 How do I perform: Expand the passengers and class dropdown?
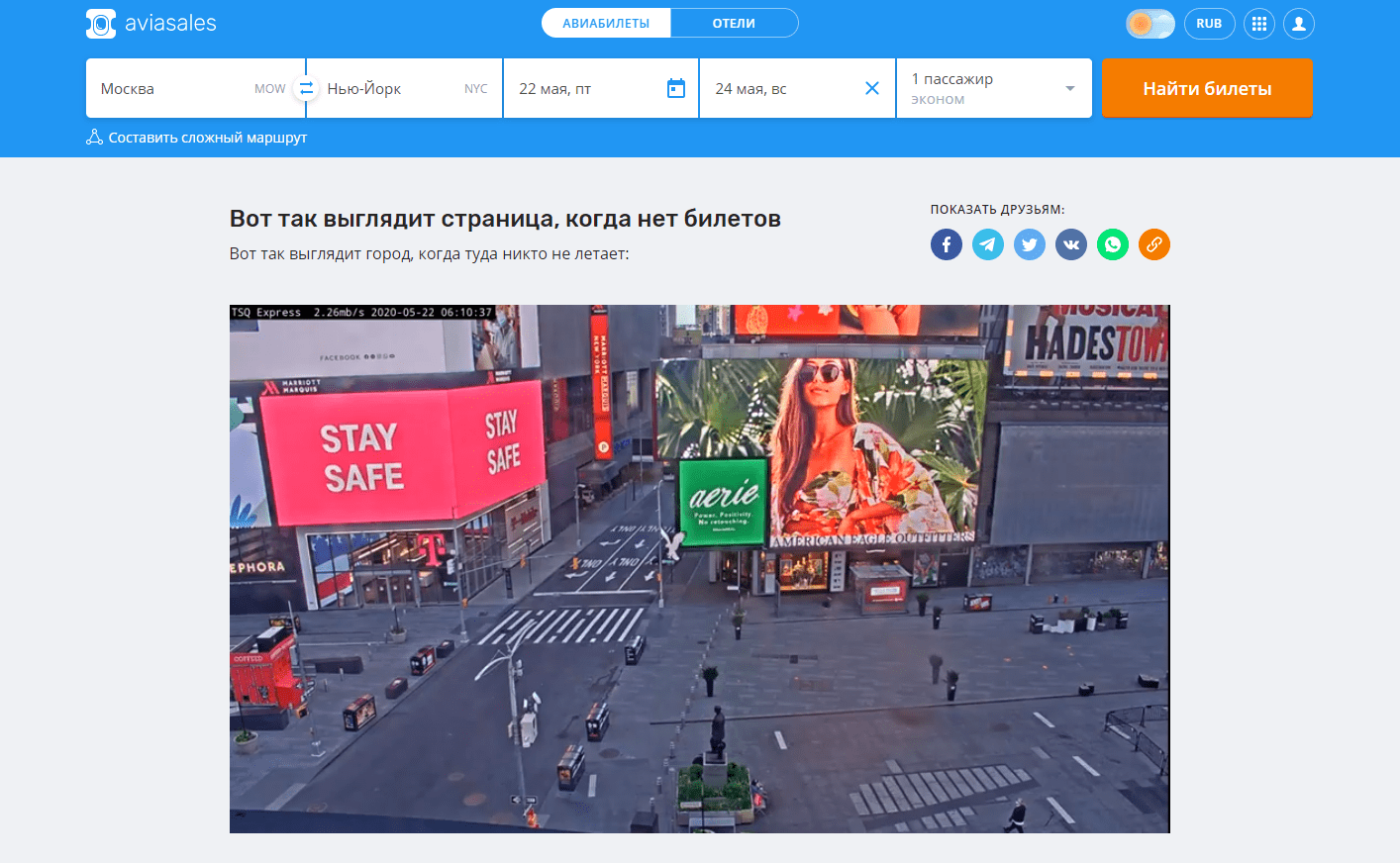(x=994, y=88)
